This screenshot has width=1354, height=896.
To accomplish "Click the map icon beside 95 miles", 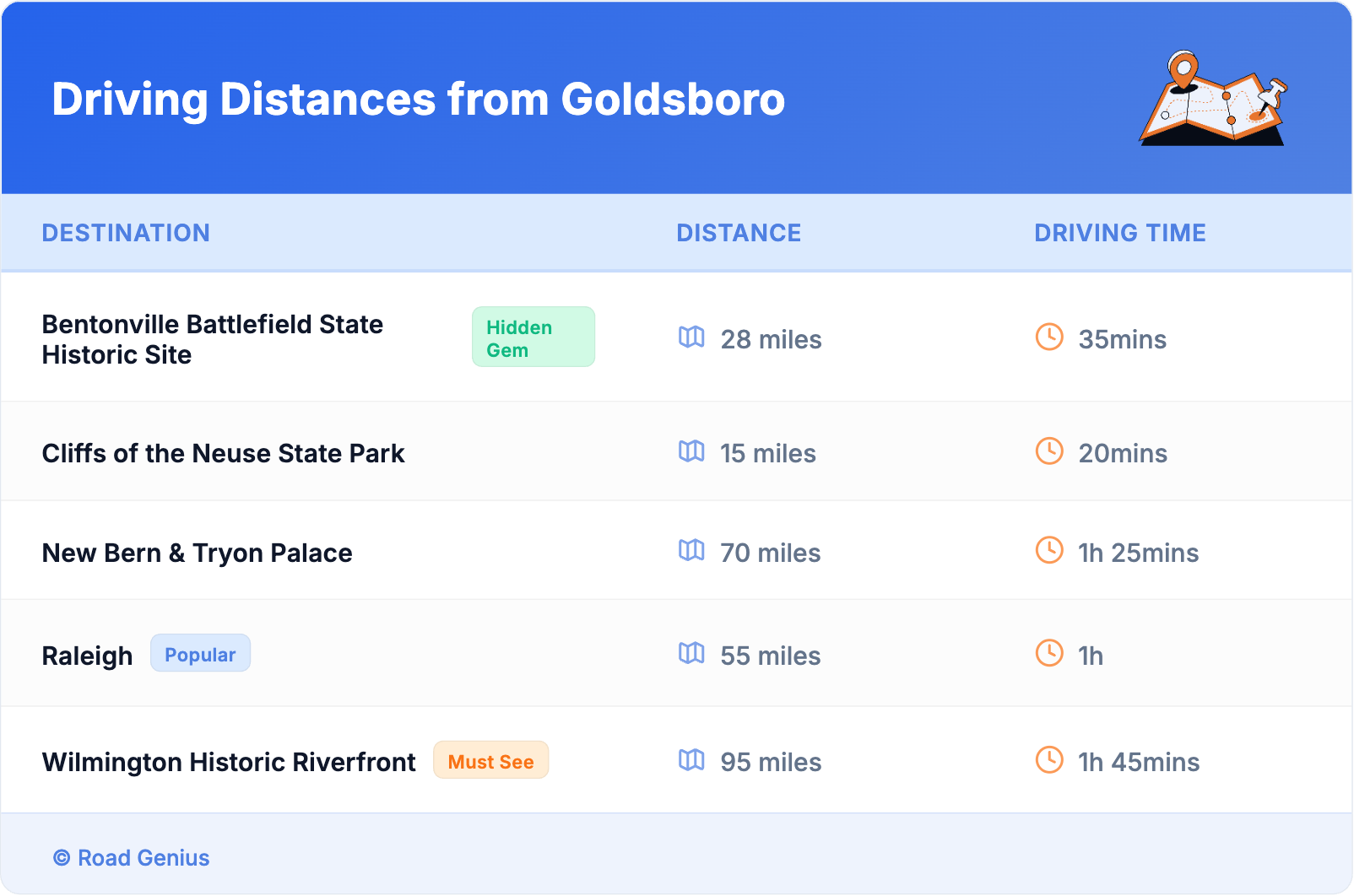I will point(691,760).
